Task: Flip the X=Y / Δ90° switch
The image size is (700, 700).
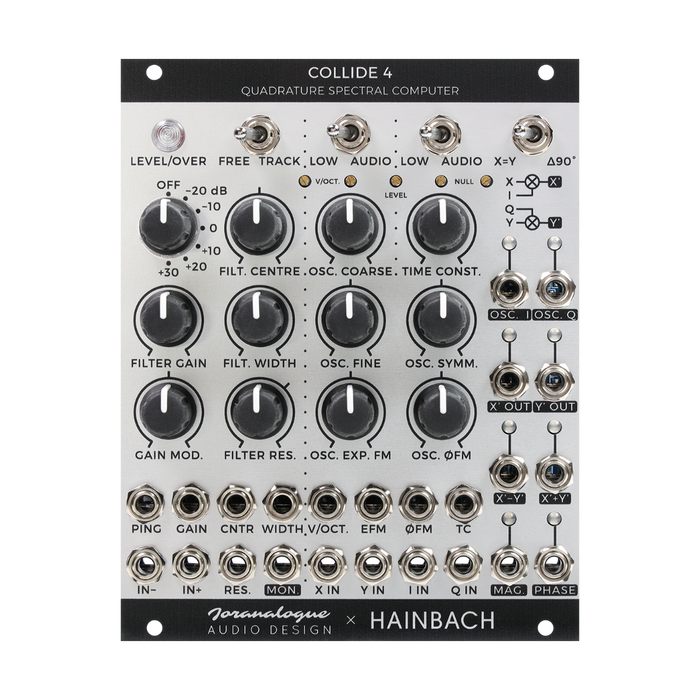Action: (x=533, y=133)
